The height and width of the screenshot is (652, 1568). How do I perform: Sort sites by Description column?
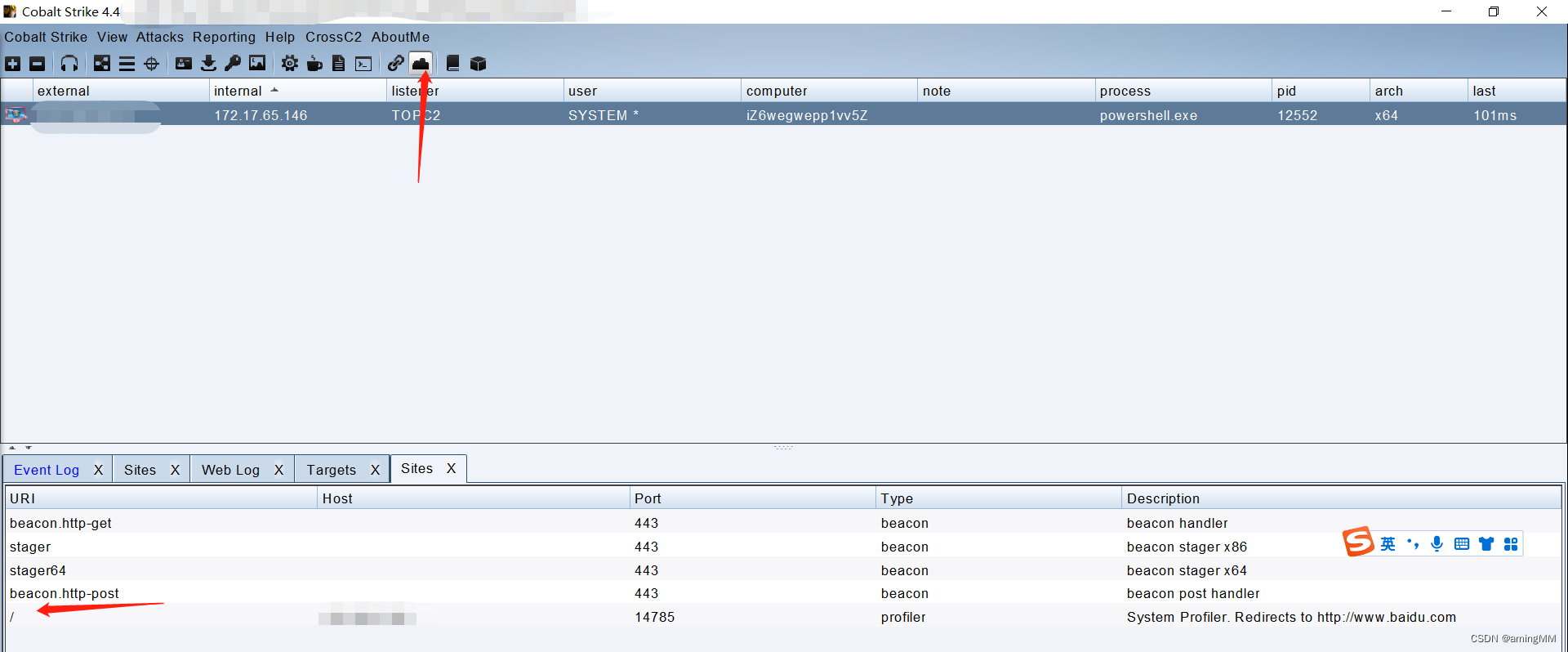click(1341, 498)
